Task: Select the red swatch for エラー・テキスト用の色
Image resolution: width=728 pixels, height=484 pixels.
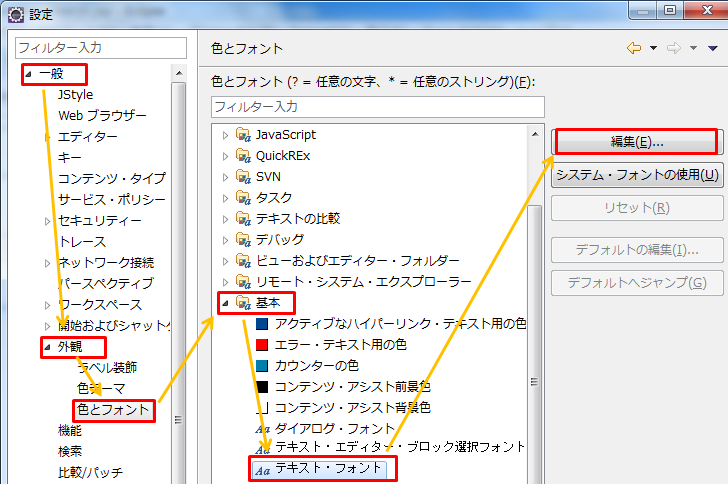Action: pyautogui.click(x=262, y=345)
